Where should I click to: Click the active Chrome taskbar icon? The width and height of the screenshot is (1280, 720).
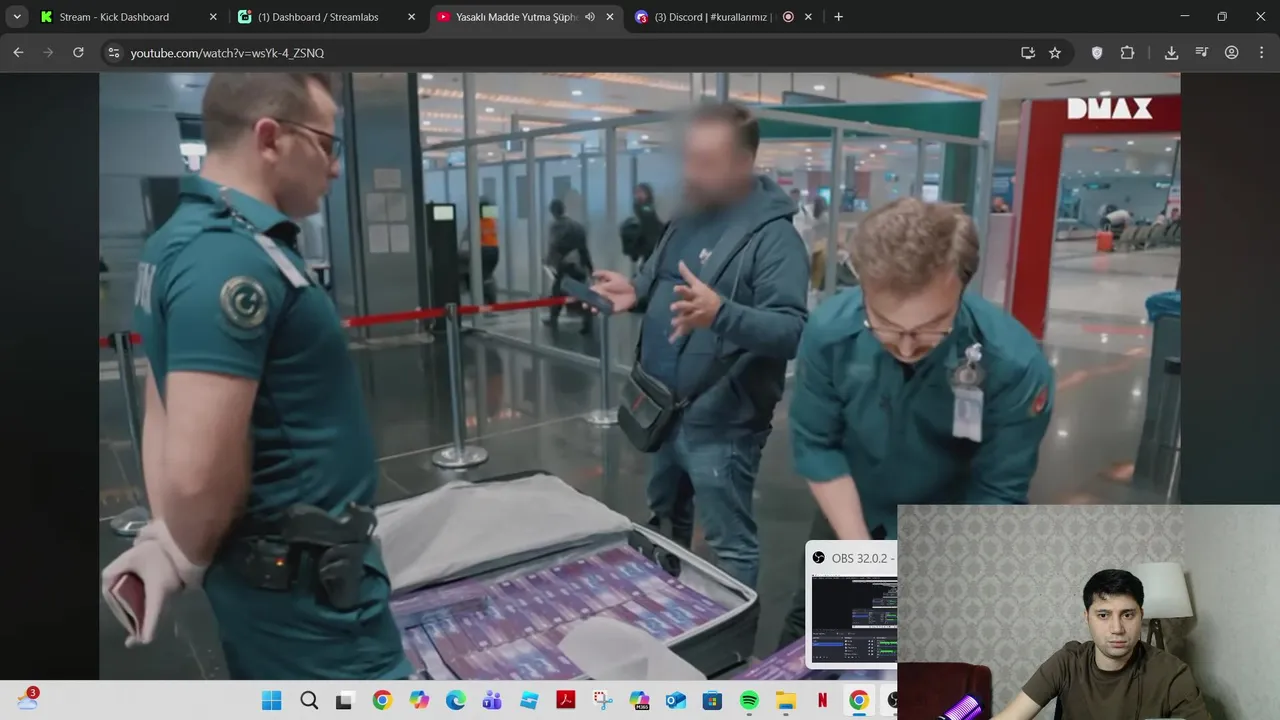pyautogui.click(x=859, y=701)
